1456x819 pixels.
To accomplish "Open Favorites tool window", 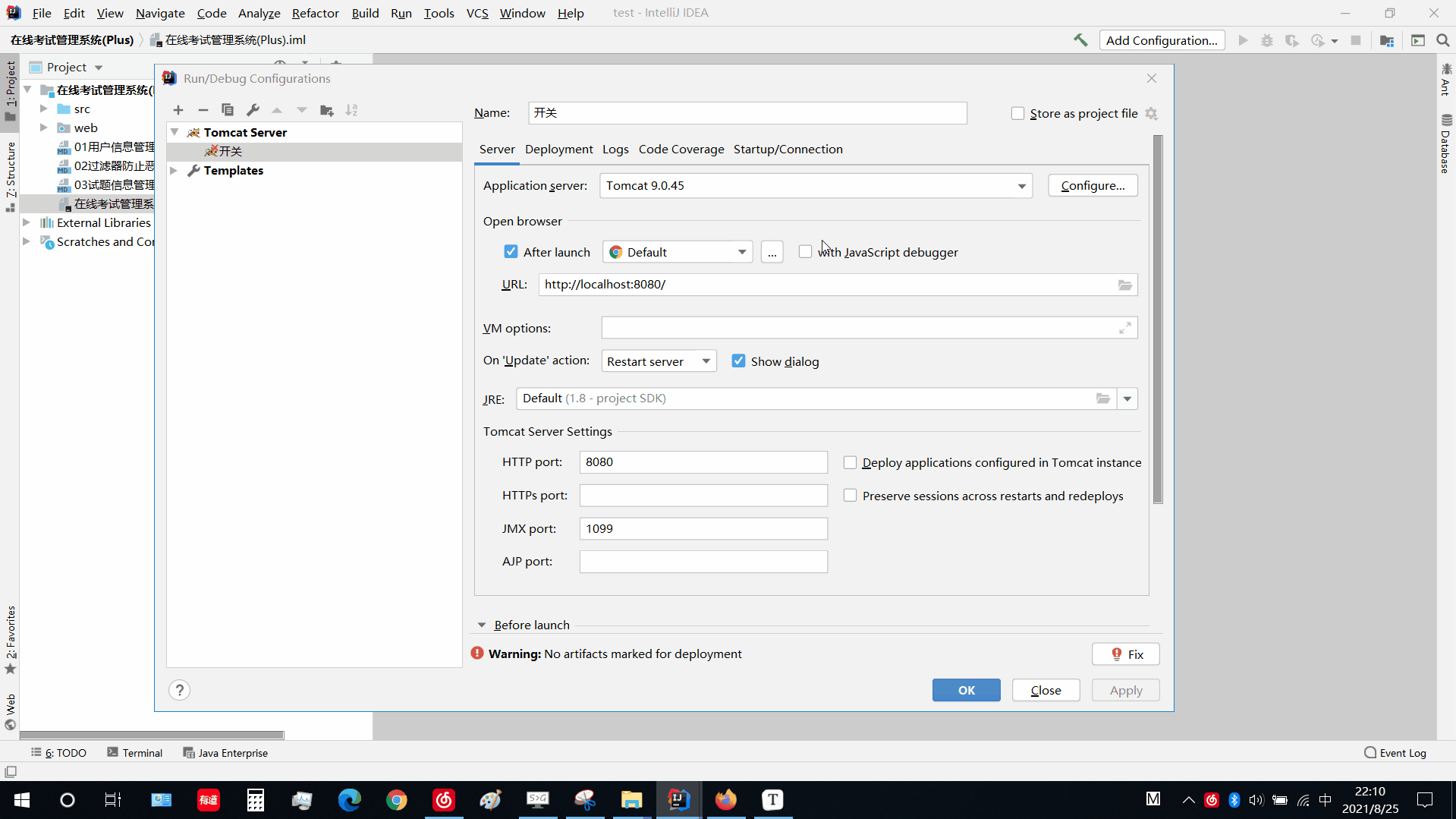I will 11,640.
